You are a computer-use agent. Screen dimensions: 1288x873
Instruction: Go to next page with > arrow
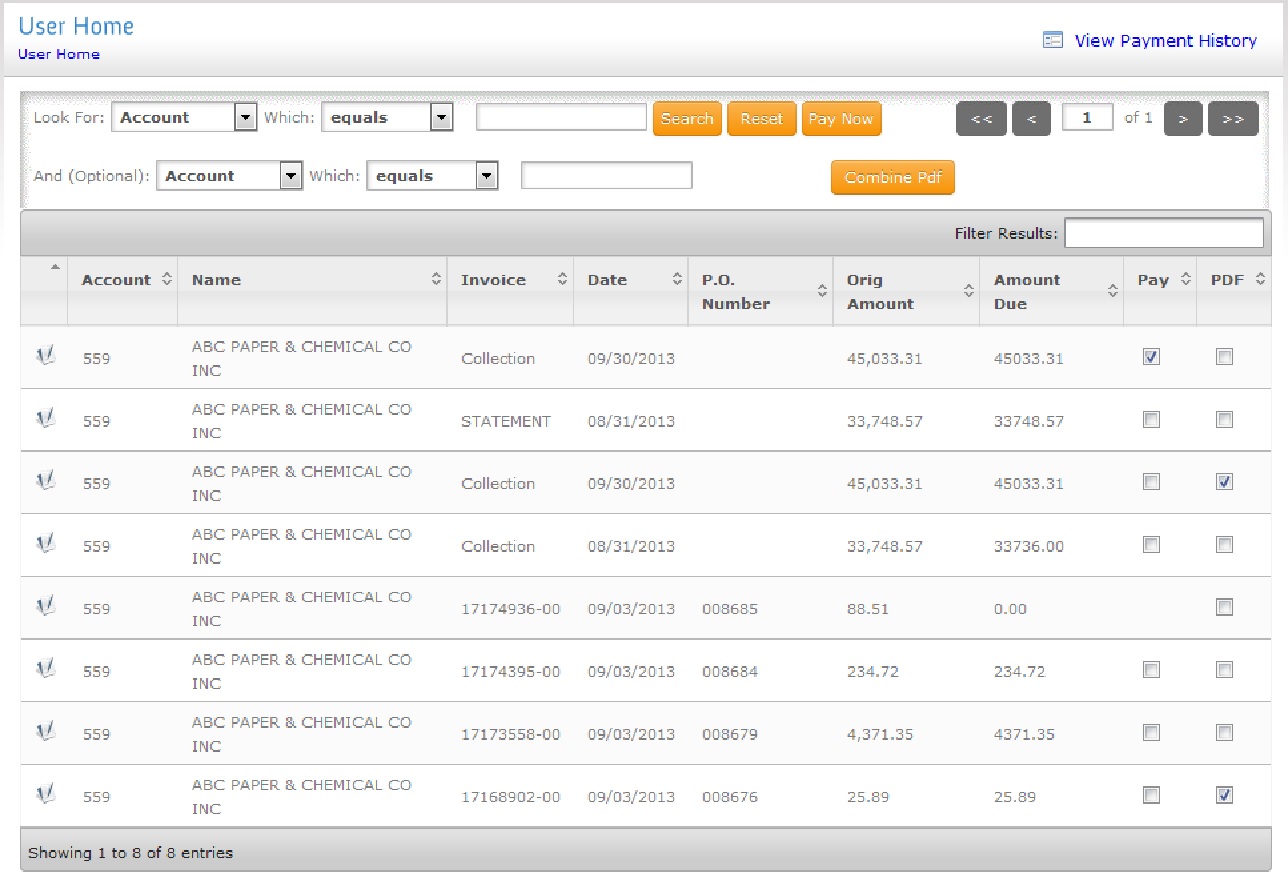coord(1183,118)
